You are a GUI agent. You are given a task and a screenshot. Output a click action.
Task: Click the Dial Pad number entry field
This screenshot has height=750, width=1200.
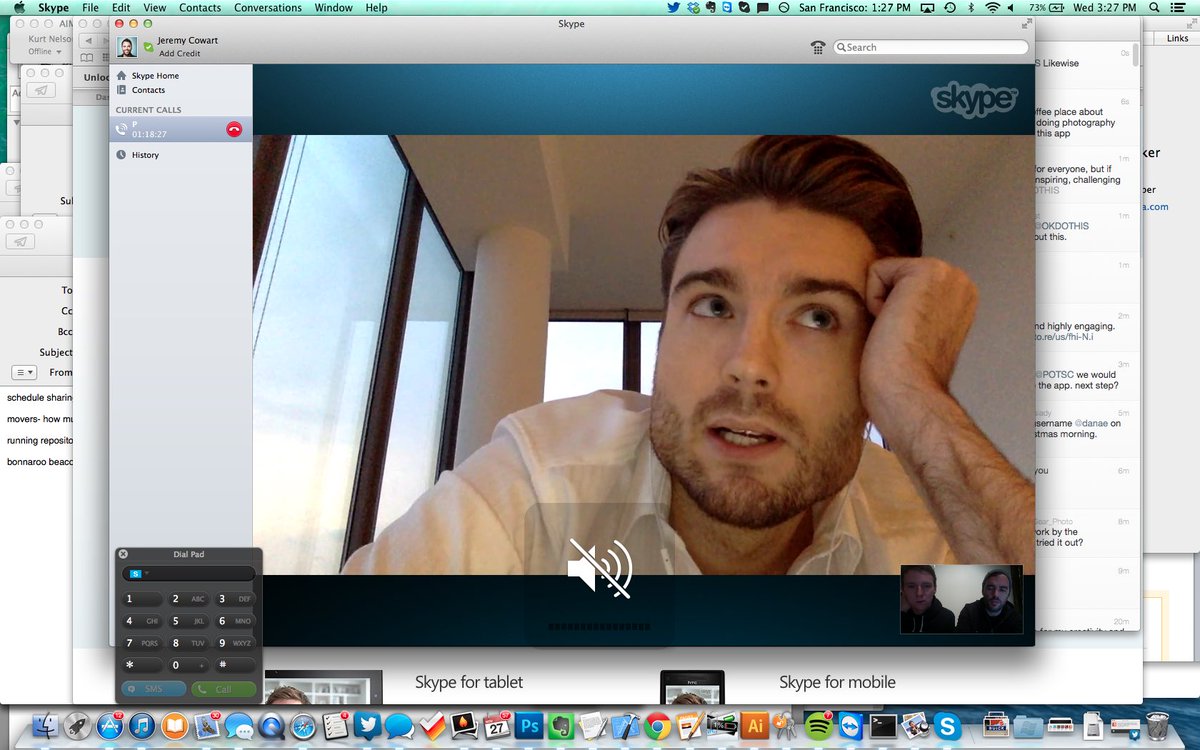[189, 574]
